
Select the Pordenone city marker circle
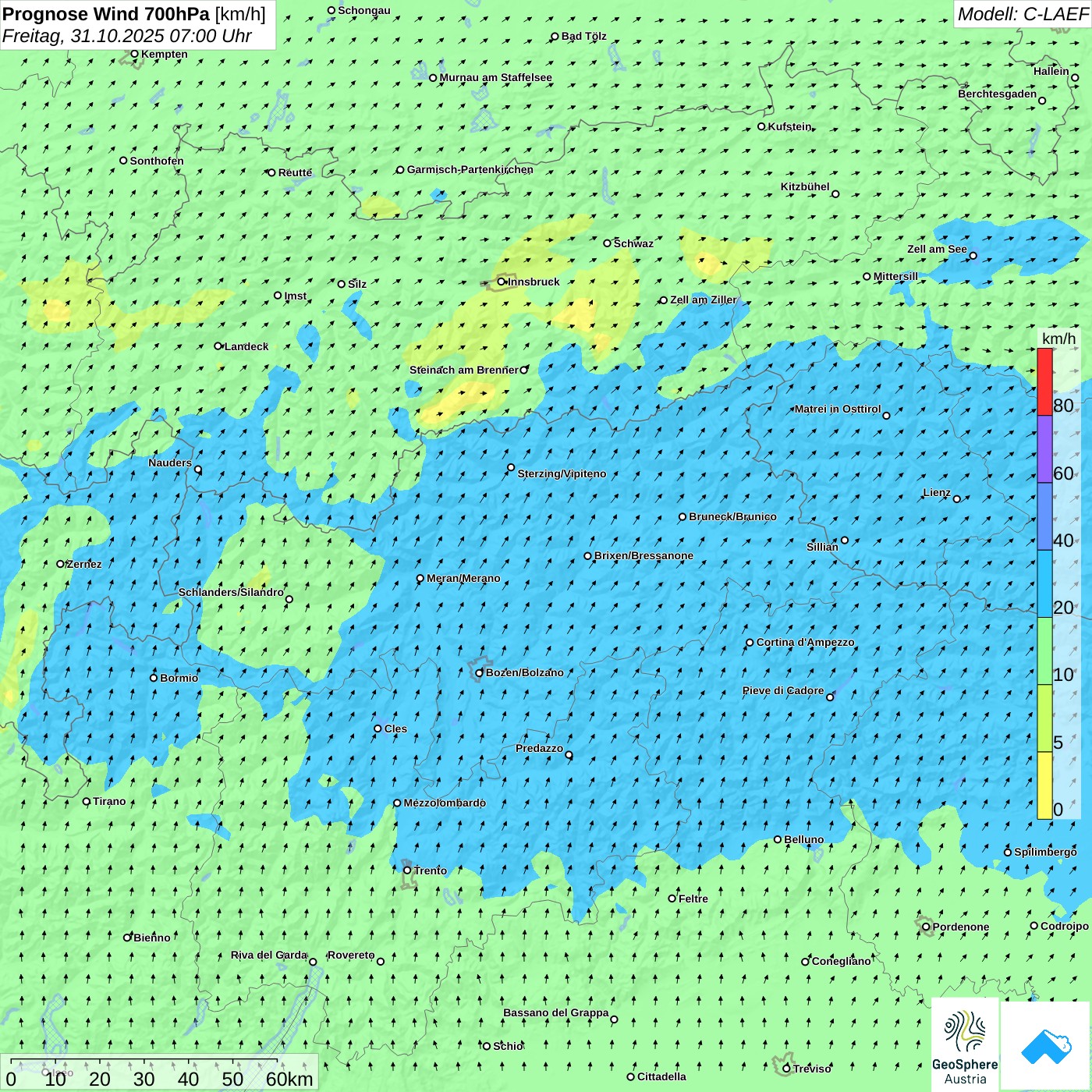(x=926, y=927)
